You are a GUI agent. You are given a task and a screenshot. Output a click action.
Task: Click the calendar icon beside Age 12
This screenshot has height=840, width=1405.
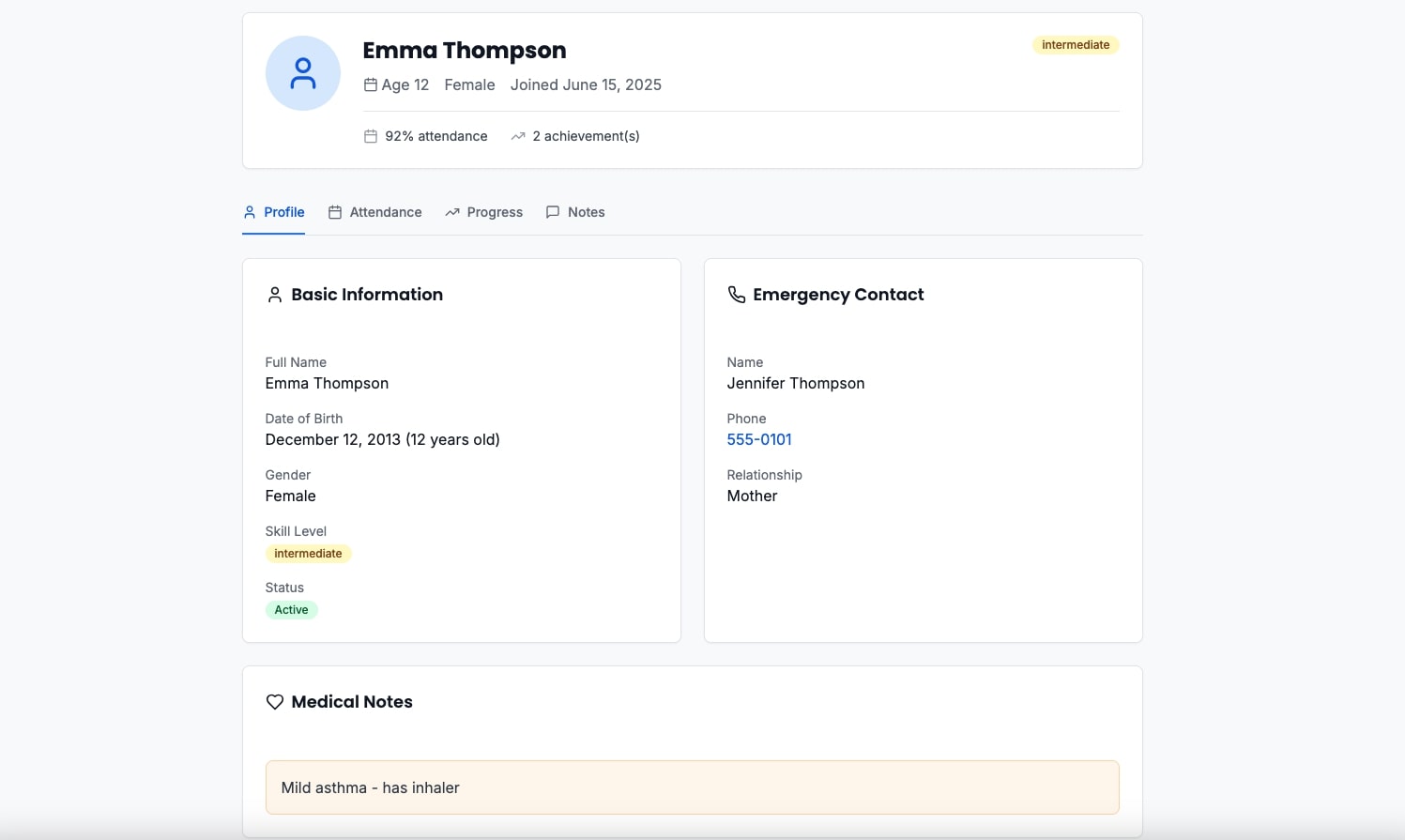(x=371, y=84)
